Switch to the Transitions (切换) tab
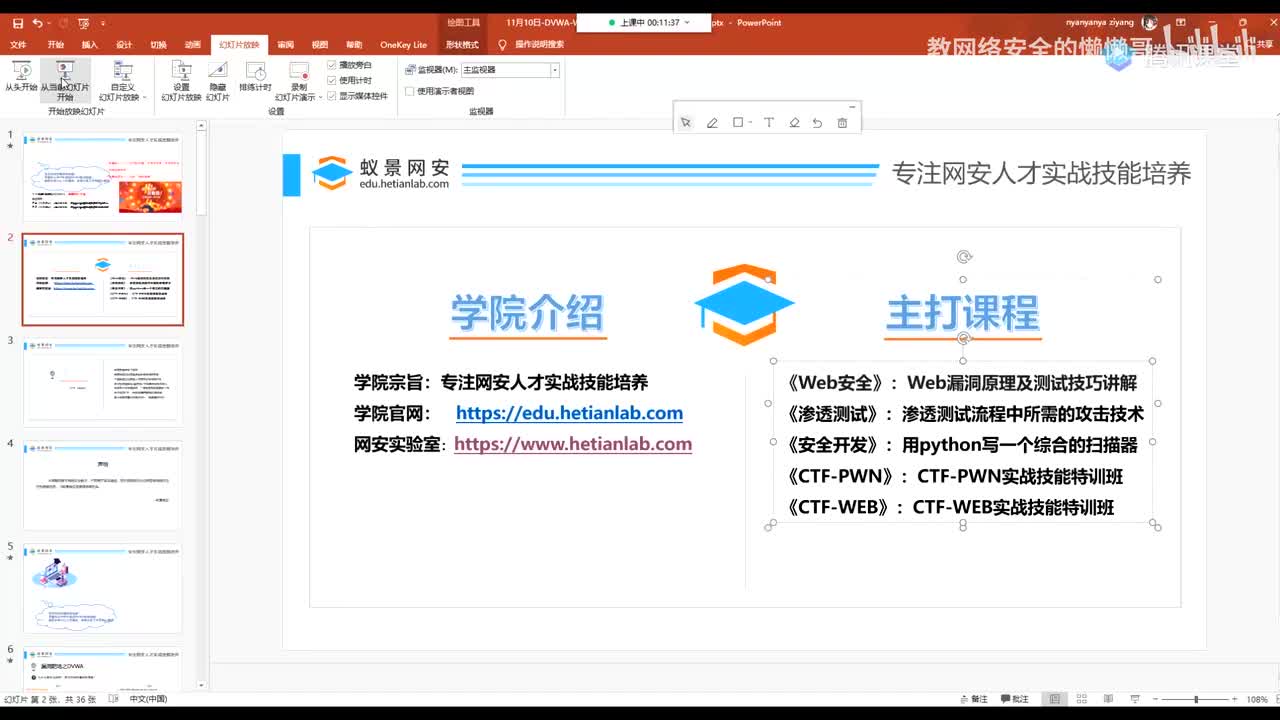1280x720 pixels. point(158,45)
